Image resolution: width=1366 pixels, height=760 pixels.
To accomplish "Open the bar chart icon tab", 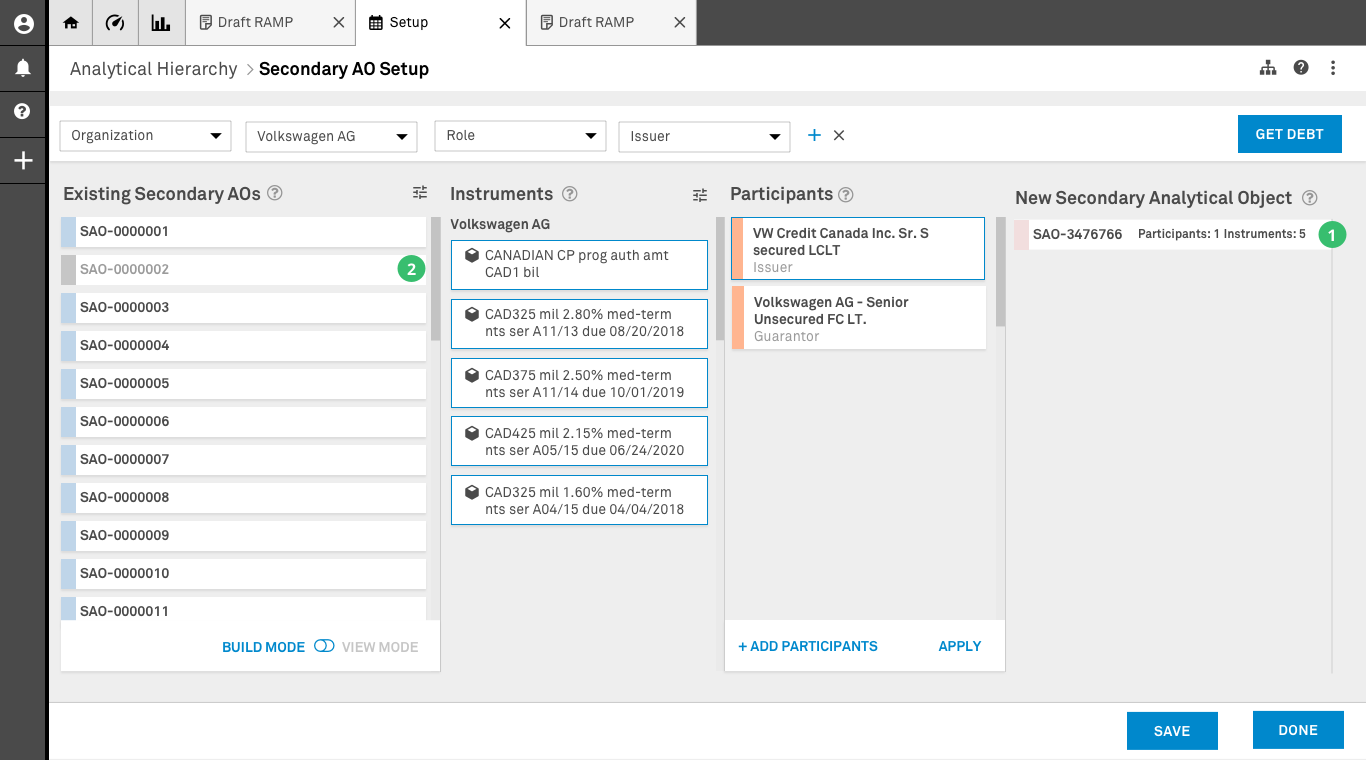I will click(x=160, y=23).
